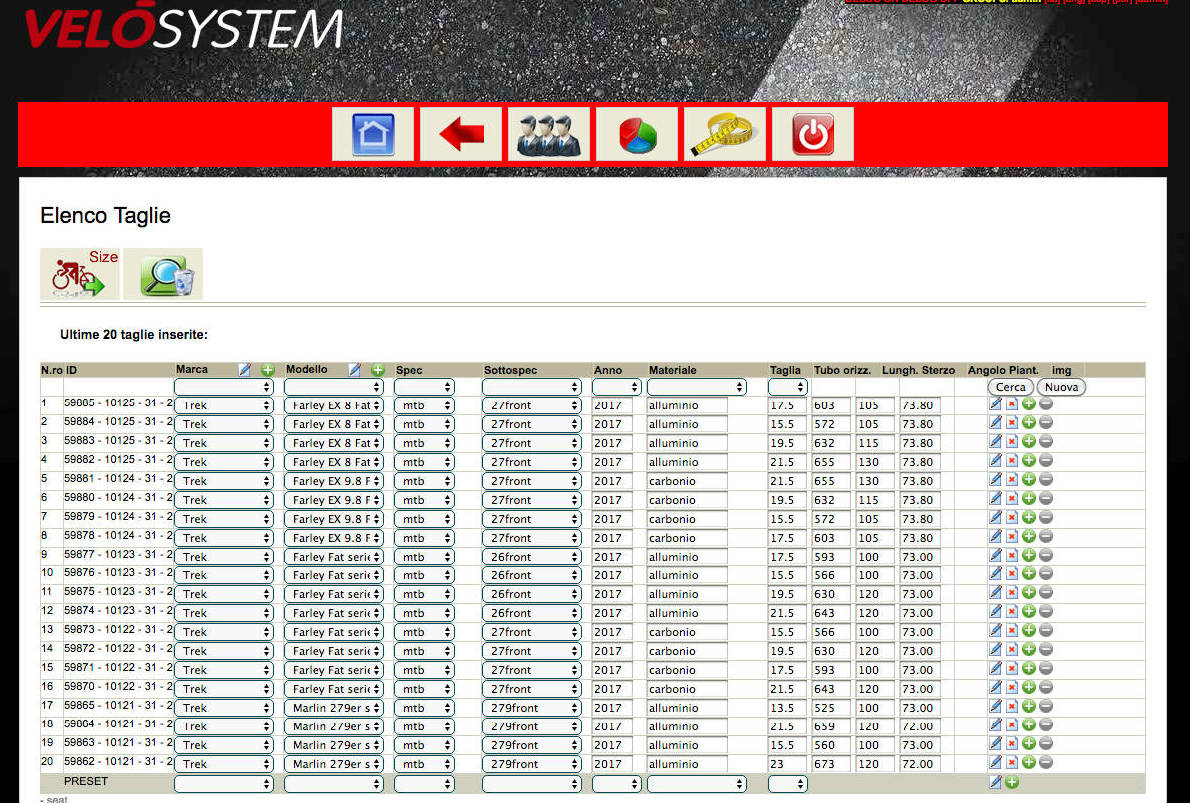Image resolution: width=1190 pixels, height=803 pixels.
Task: Edit row 1 with its pencil icon
Action: (995, 404)
